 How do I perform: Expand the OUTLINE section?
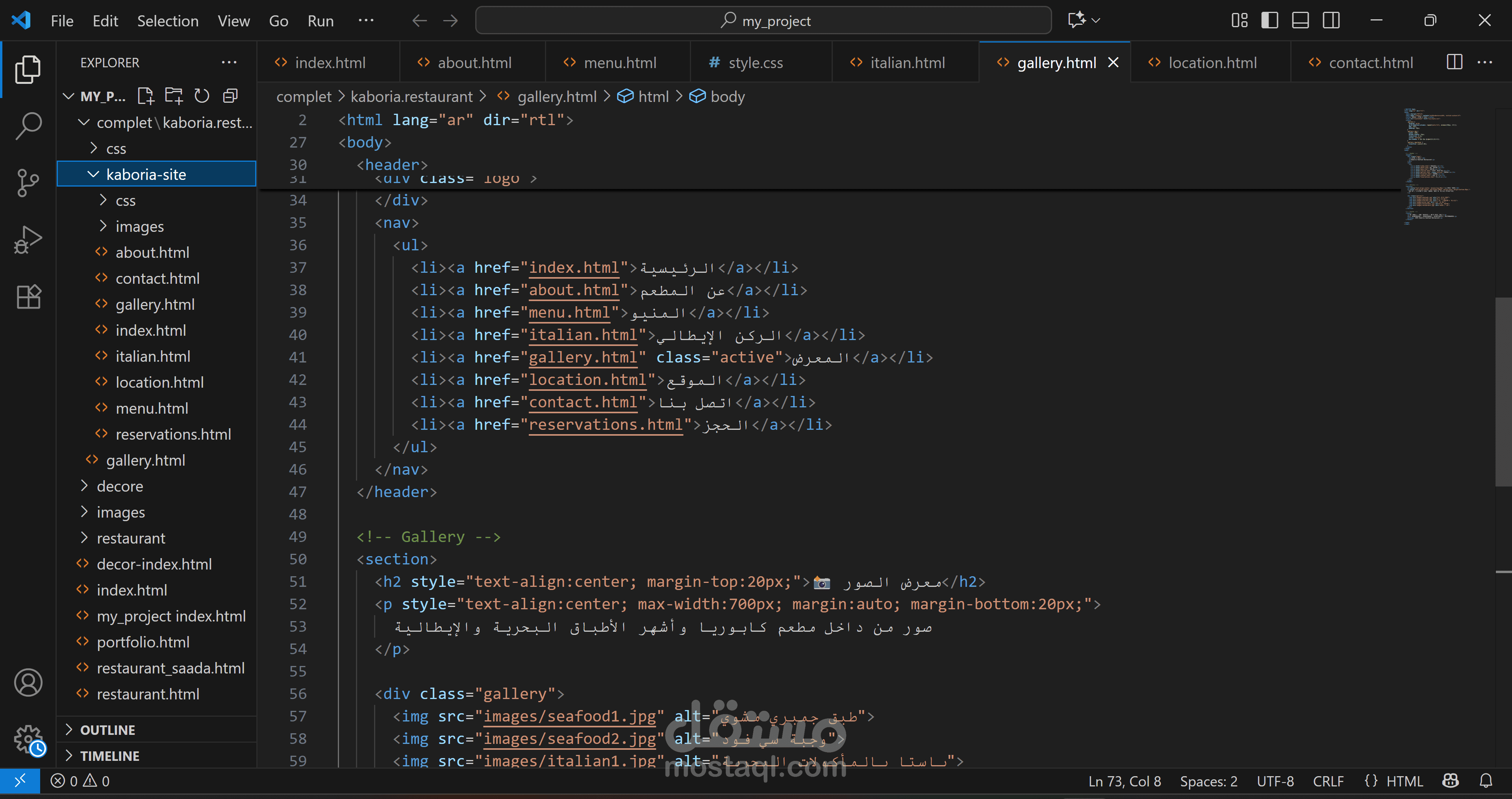pos(107,730)
